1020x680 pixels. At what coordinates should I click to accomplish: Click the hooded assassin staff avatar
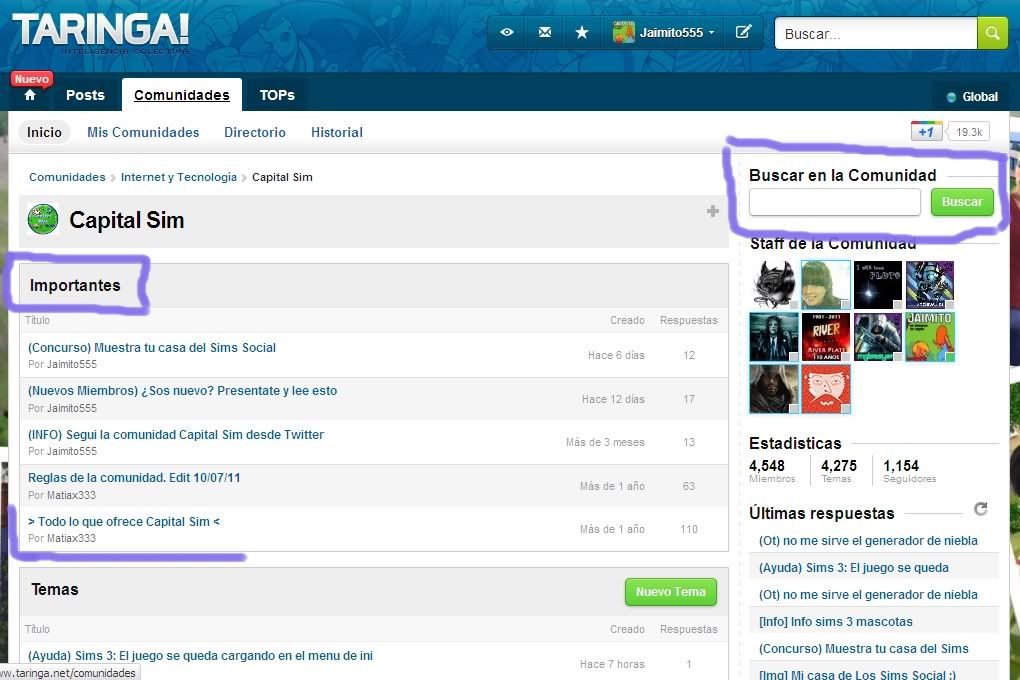[773, 388]
